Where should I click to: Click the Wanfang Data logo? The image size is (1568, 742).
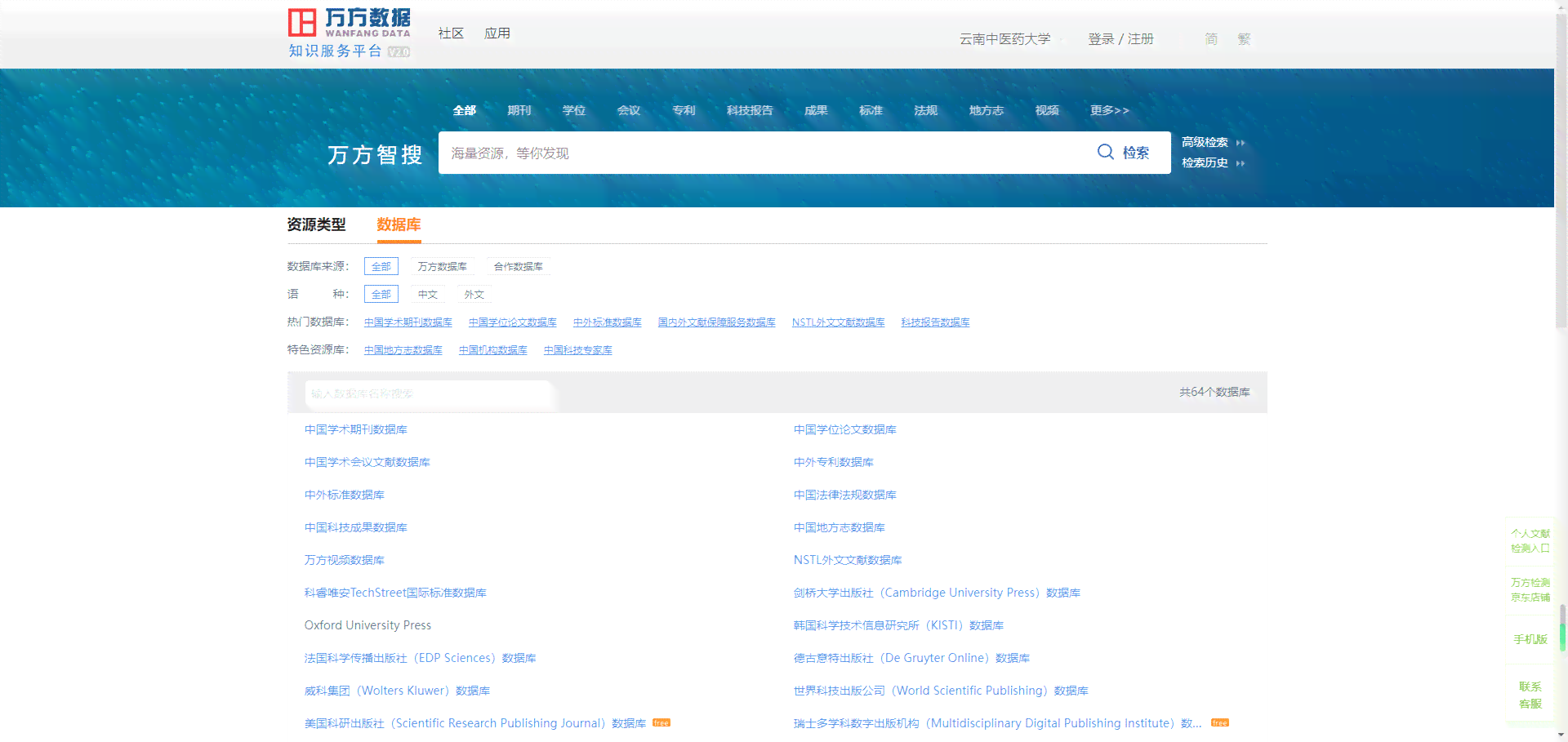coord(349,33)
